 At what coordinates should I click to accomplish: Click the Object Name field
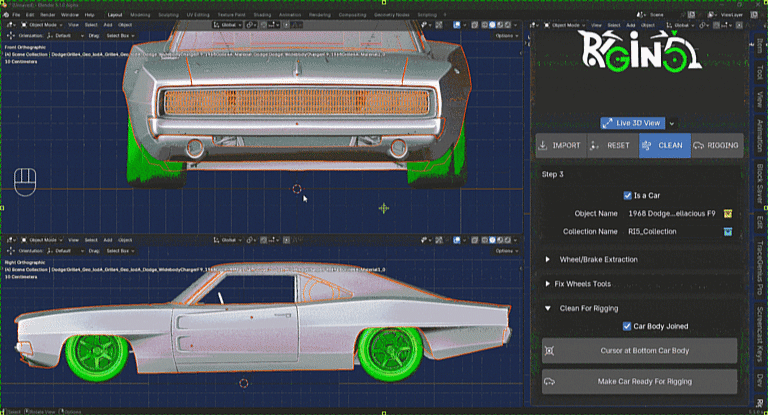click(672, 214)
